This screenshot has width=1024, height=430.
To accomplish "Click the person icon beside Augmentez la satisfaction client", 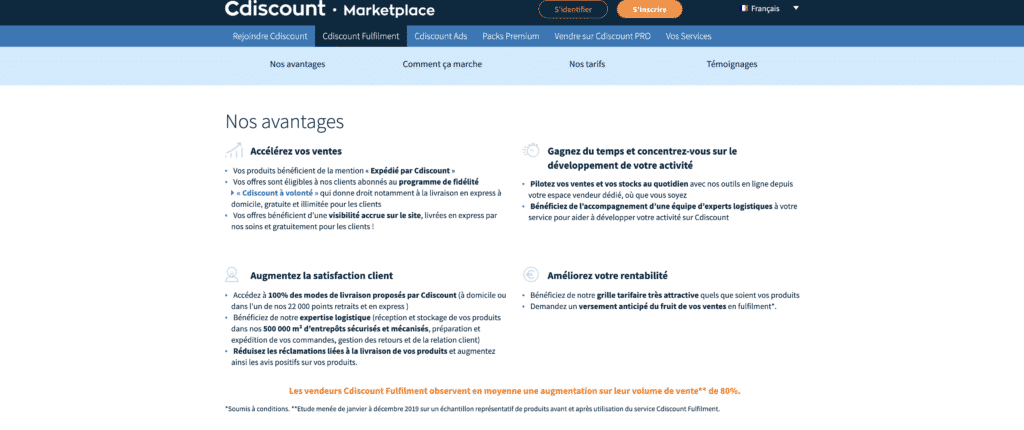I will point(232,274).
